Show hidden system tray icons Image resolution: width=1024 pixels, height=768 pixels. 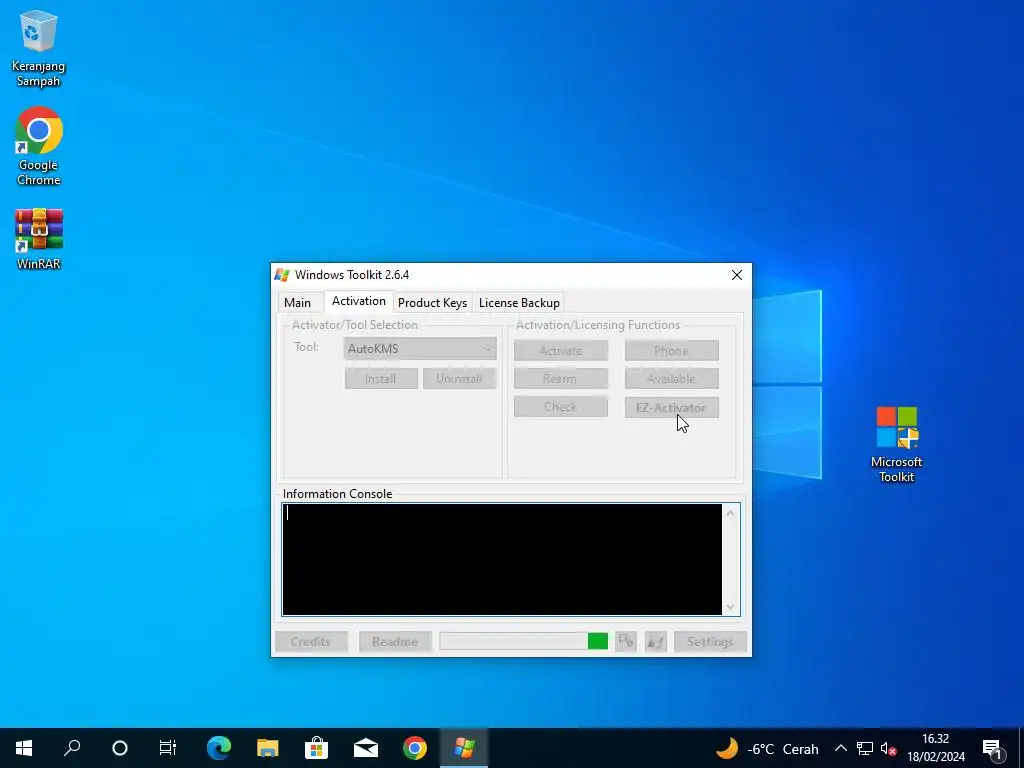[x=840, y=748]
